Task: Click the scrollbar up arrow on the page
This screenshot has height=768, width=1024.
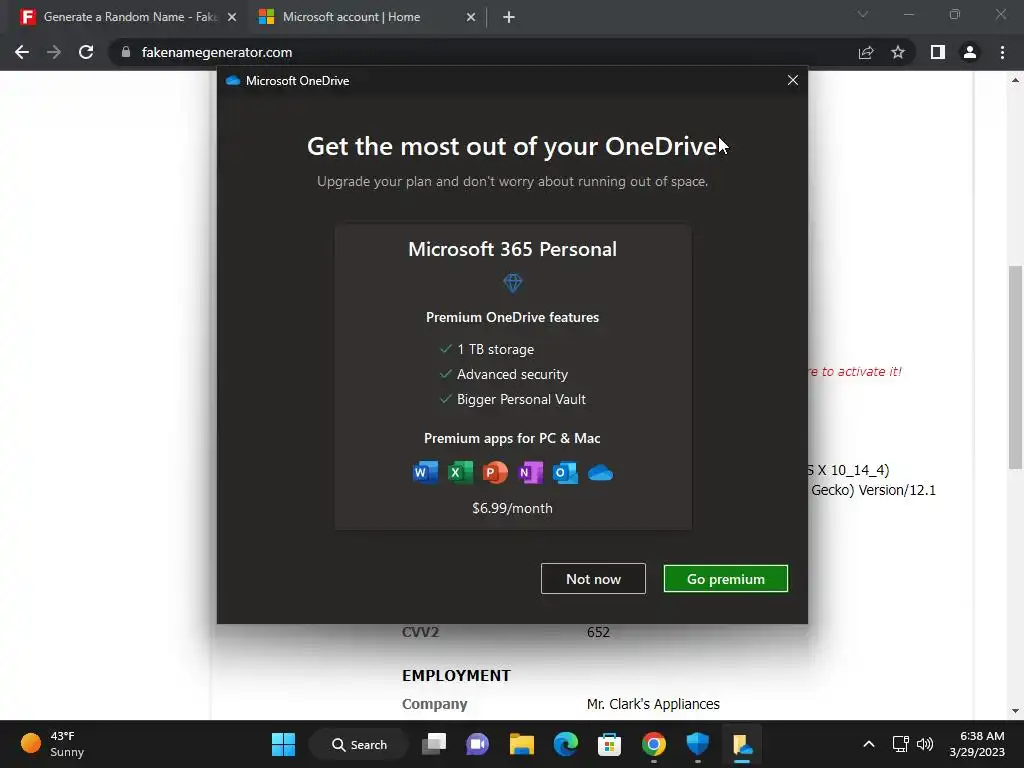Action: pyautogui.click(x=1015, y=81)
